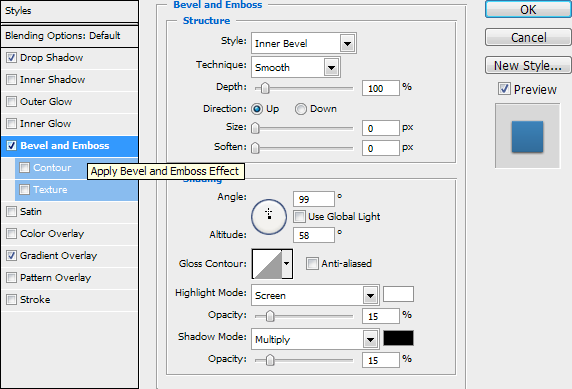Open the Style dropdown arrow
Image resolution: width=572 pixels, height=389 pixels.
click(347, 44)
